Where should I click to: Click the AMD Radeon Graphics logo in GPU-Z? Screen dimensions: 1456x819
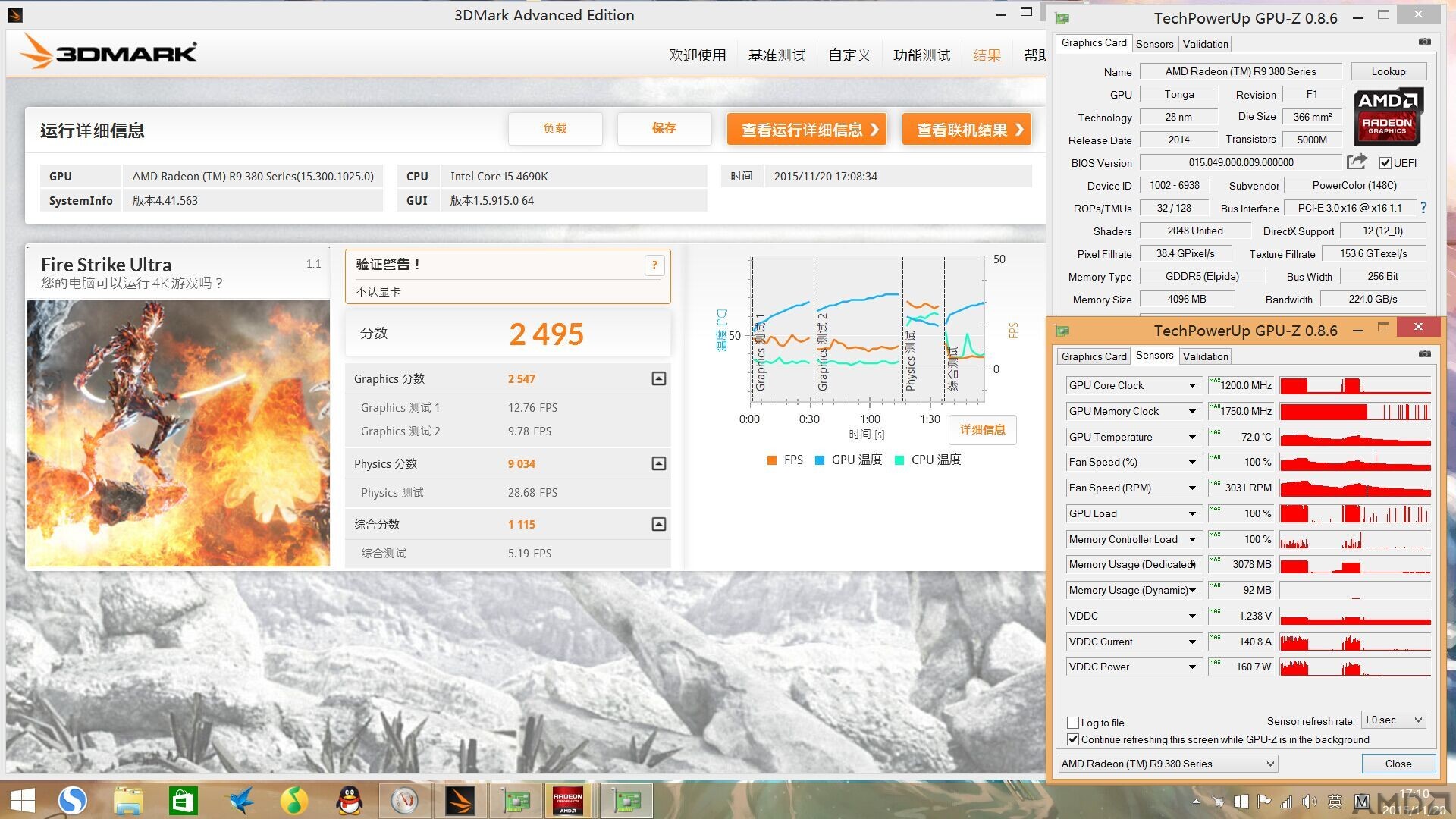(1388, 116)
